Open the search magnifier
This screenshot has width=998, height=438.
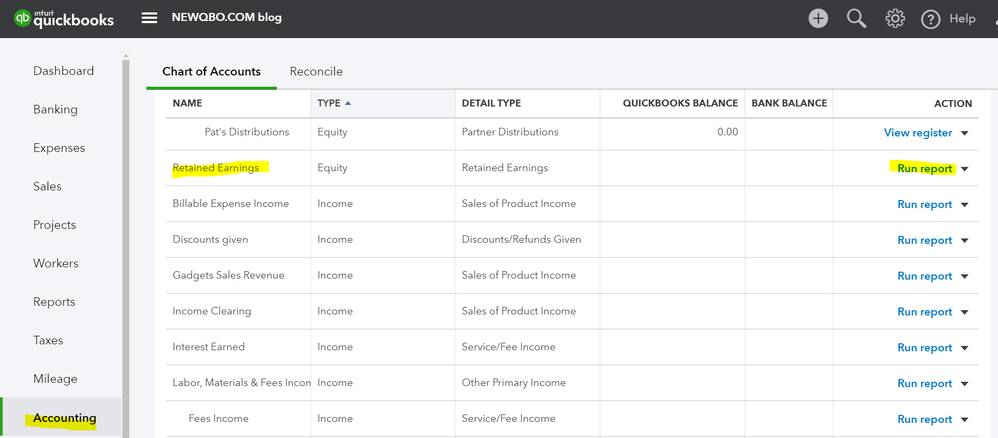(x=856, y=18)
